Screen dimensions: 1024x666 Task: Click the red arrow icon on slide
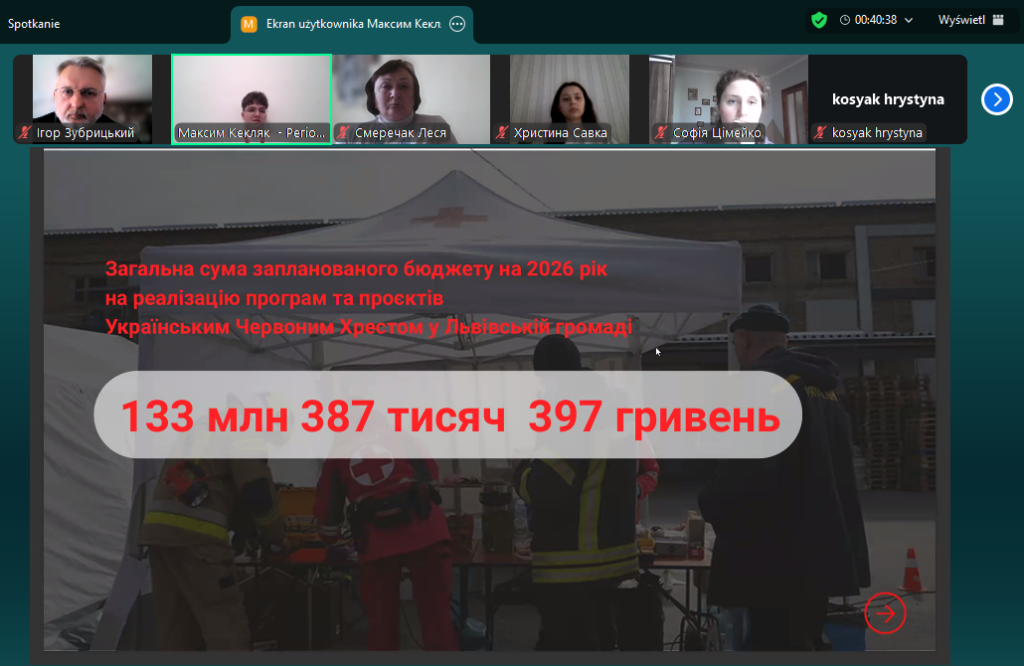pyautogui.click(x=884, y=614)
